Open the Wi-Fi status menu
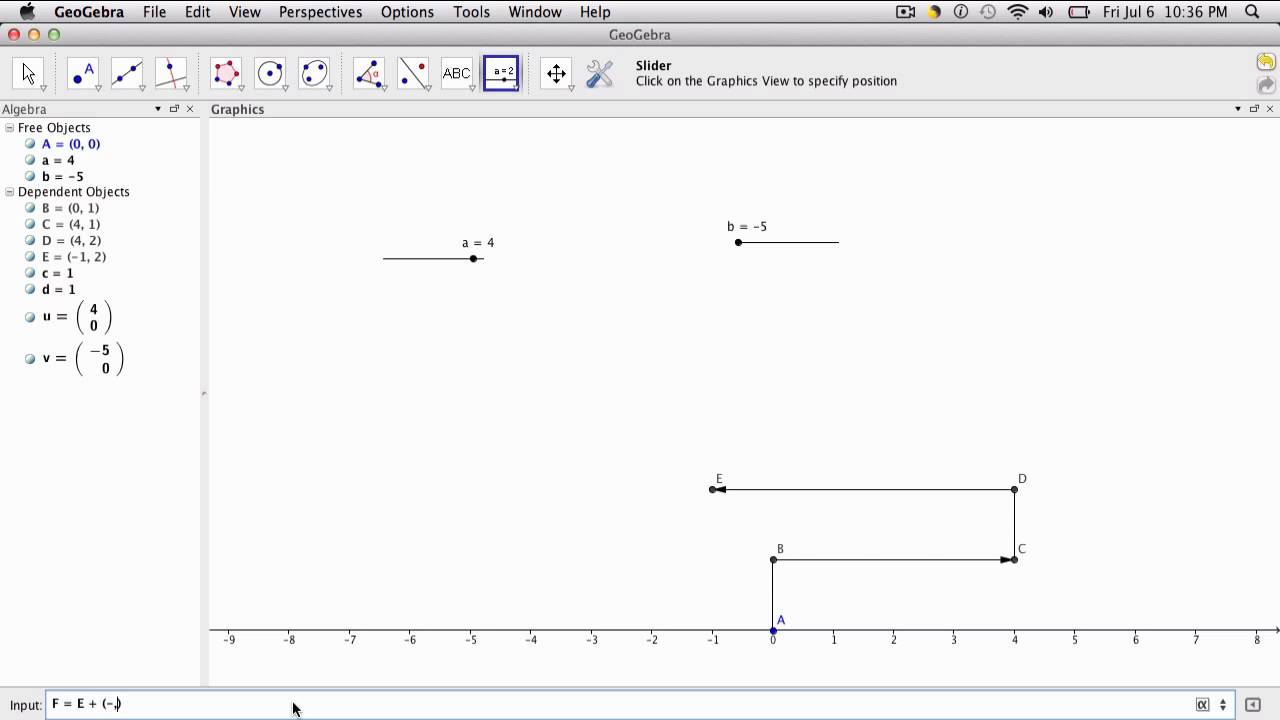1280x720 pixels. [1018, 12]
